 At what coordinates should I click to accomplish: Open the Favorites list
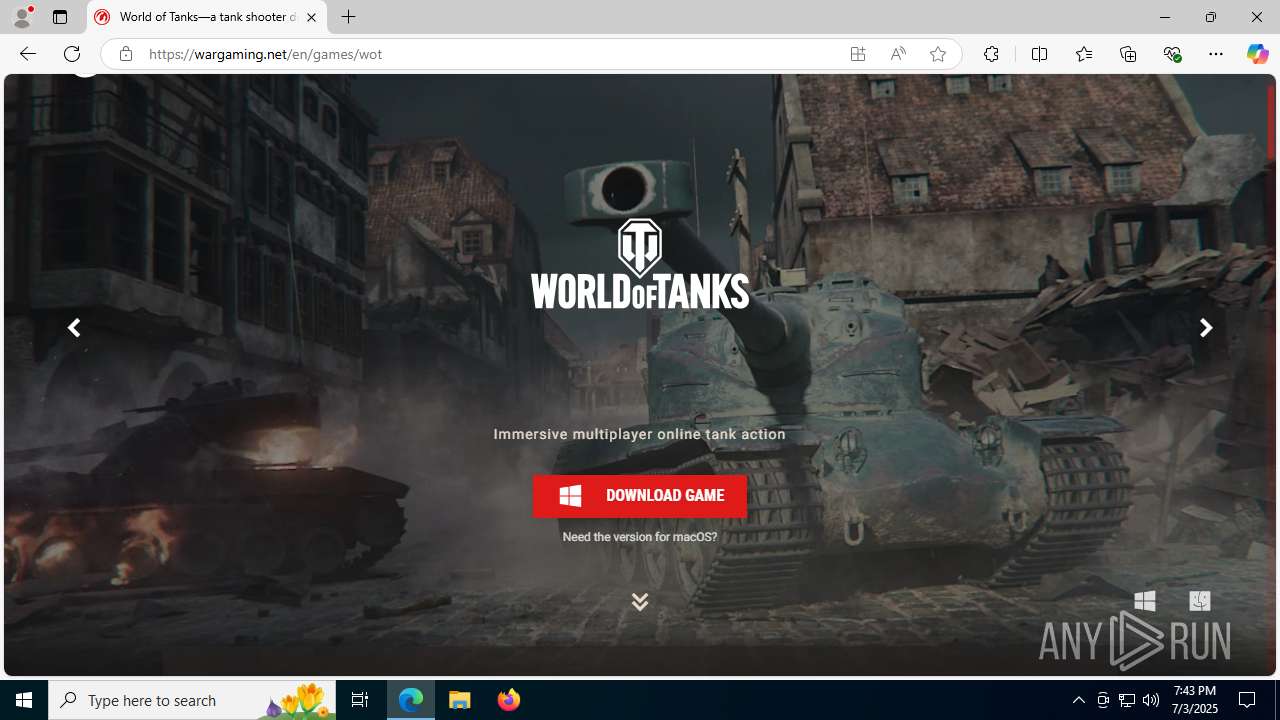coord(1084,54)
